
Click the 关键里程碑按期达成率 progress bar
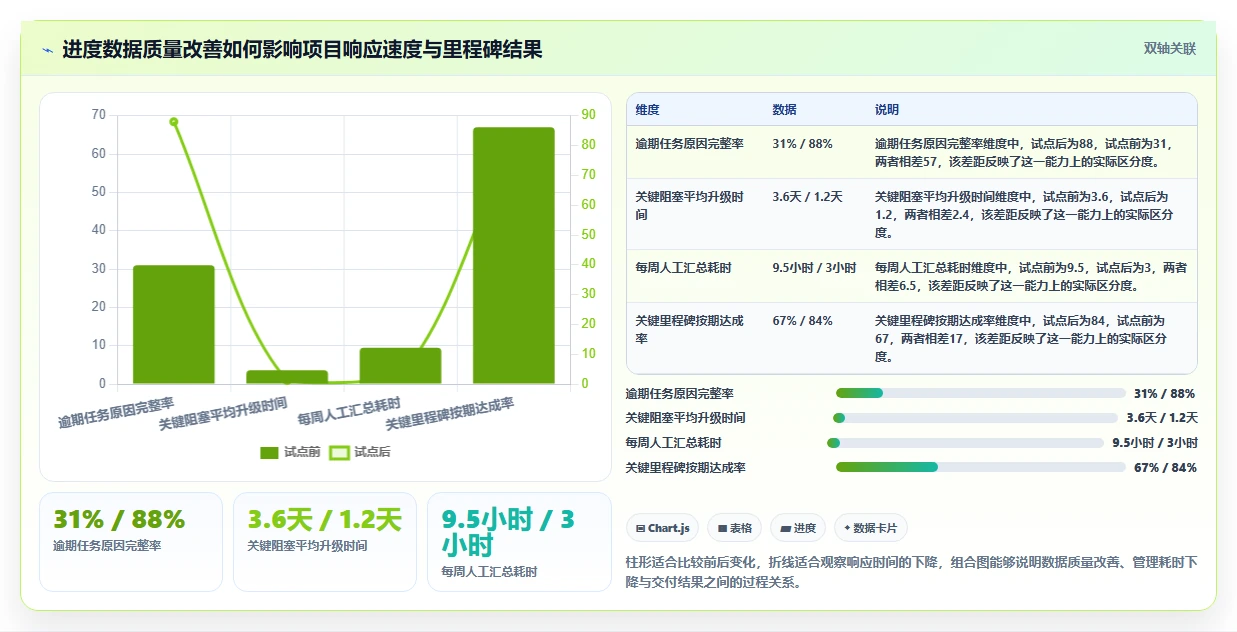click(981, 467)
